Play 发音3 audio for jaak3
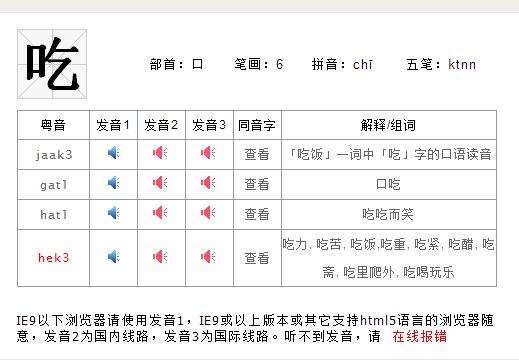Screen dimensions: 519x360 click(208, 153)
